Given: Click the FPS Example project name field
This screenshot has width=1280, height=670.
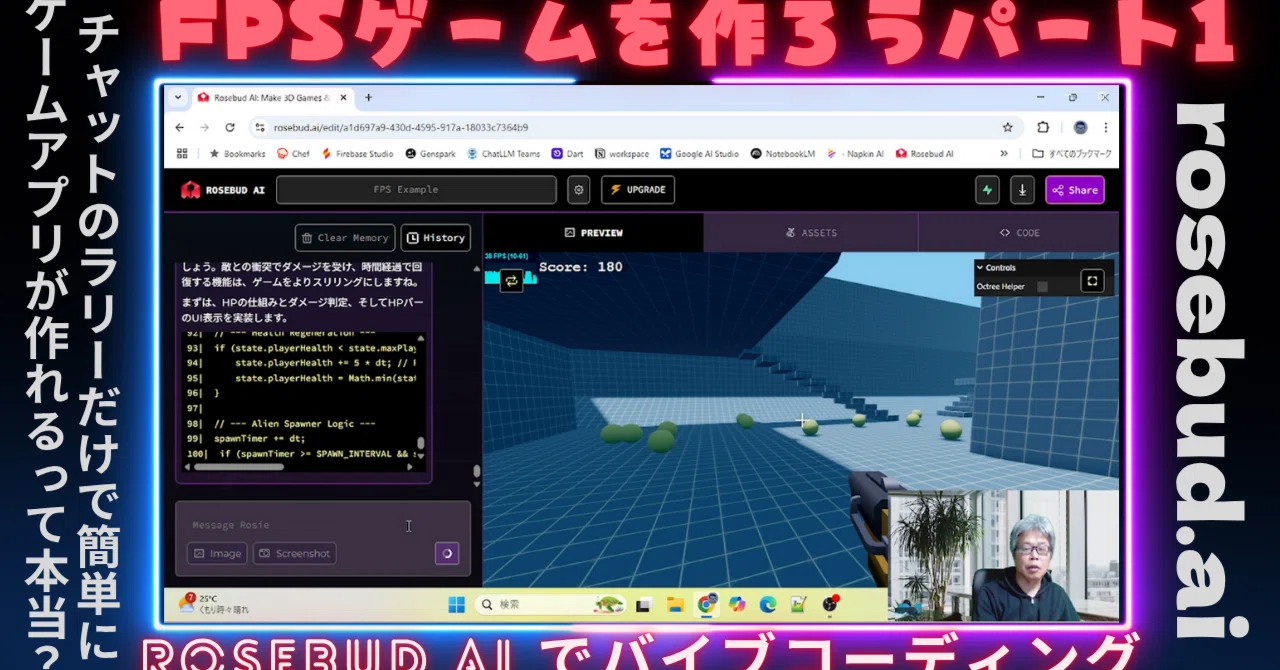Looking at the screenshot, I should (x=416, y=189).
